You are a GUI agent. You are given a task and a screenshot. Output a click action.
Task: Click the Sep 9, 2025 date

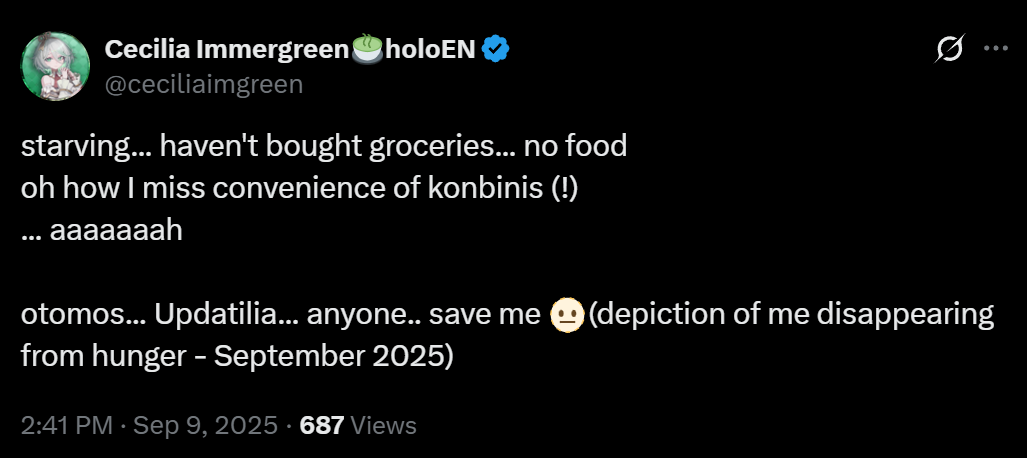204,425
